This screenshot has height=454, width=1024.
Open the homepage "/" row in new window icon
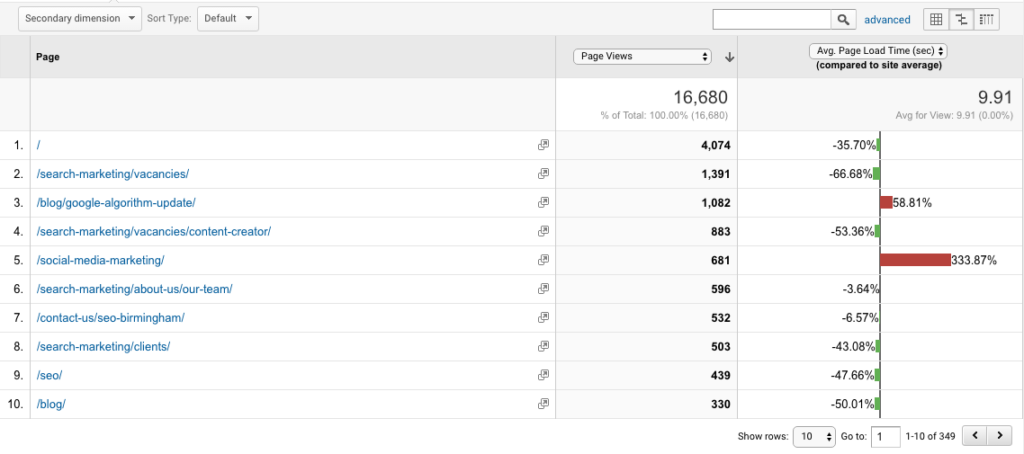pos(543,145)
